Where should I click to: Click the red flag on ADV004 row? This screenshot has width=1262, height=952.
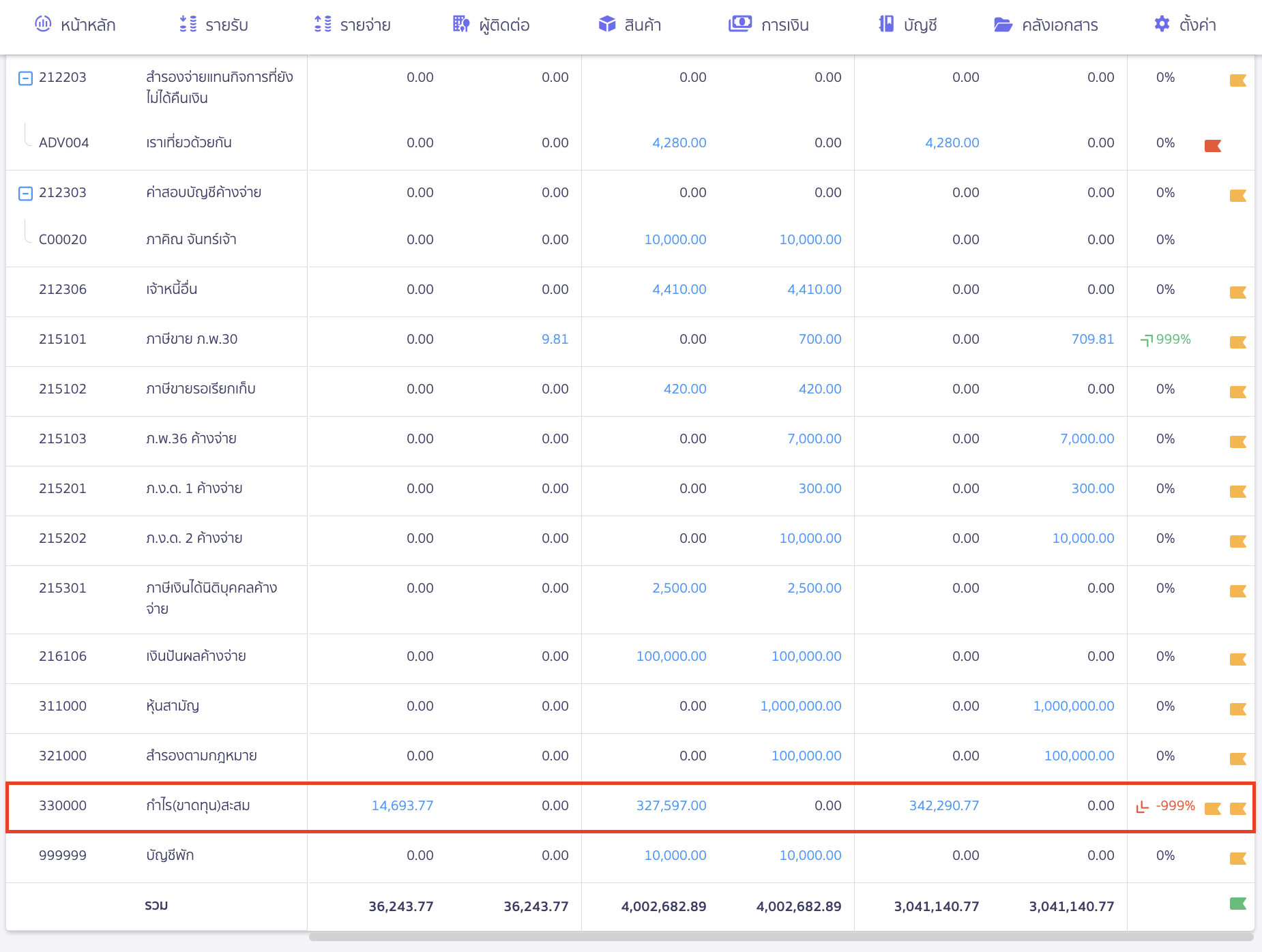(x=1212, y=146)
